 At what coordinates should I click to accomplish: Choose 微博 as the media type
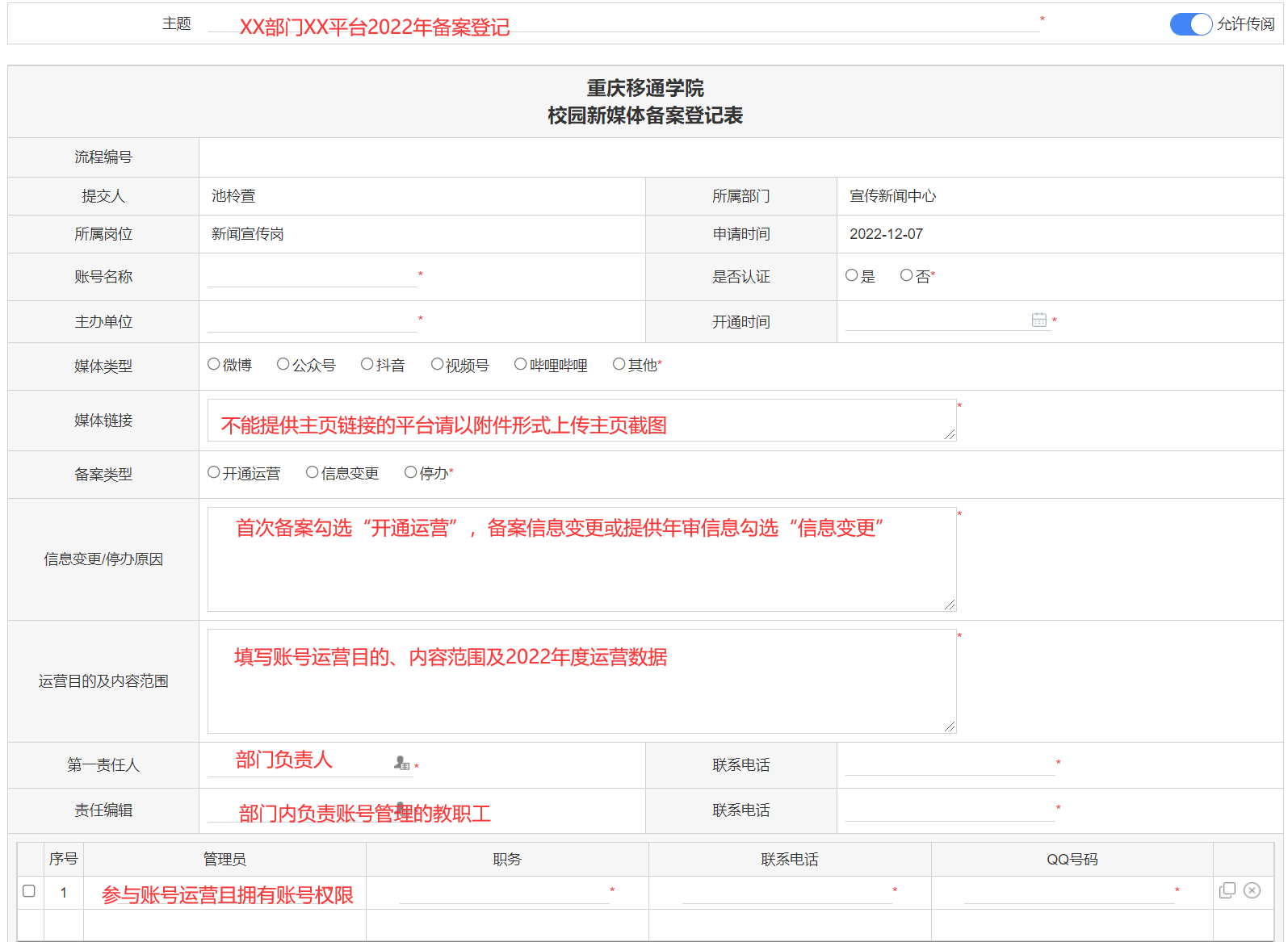pyautogui.click(x=214, y=365)
